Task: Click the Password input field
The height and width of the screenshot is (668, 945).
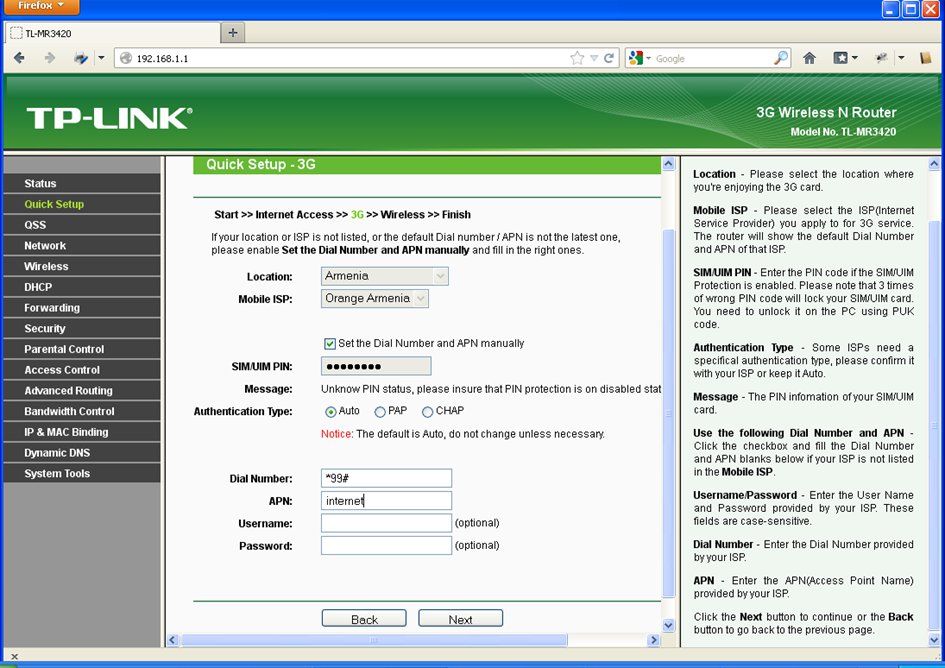Action: tap(386, 545)
